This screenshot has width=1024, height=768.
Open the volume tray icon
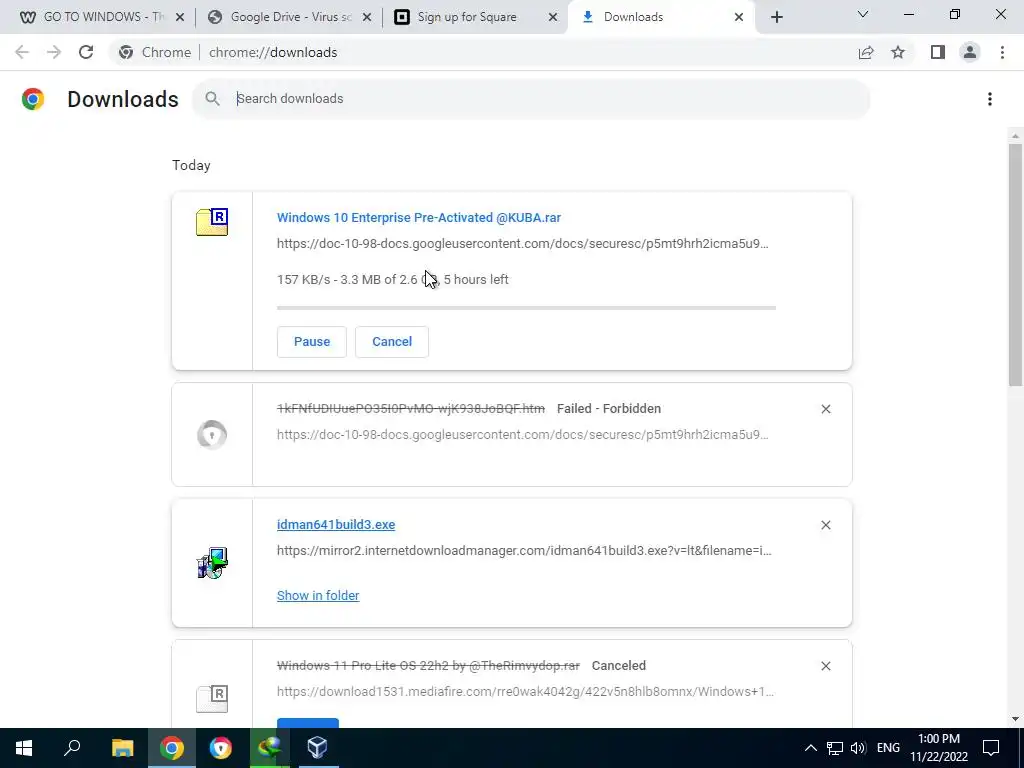pos(858,748)
